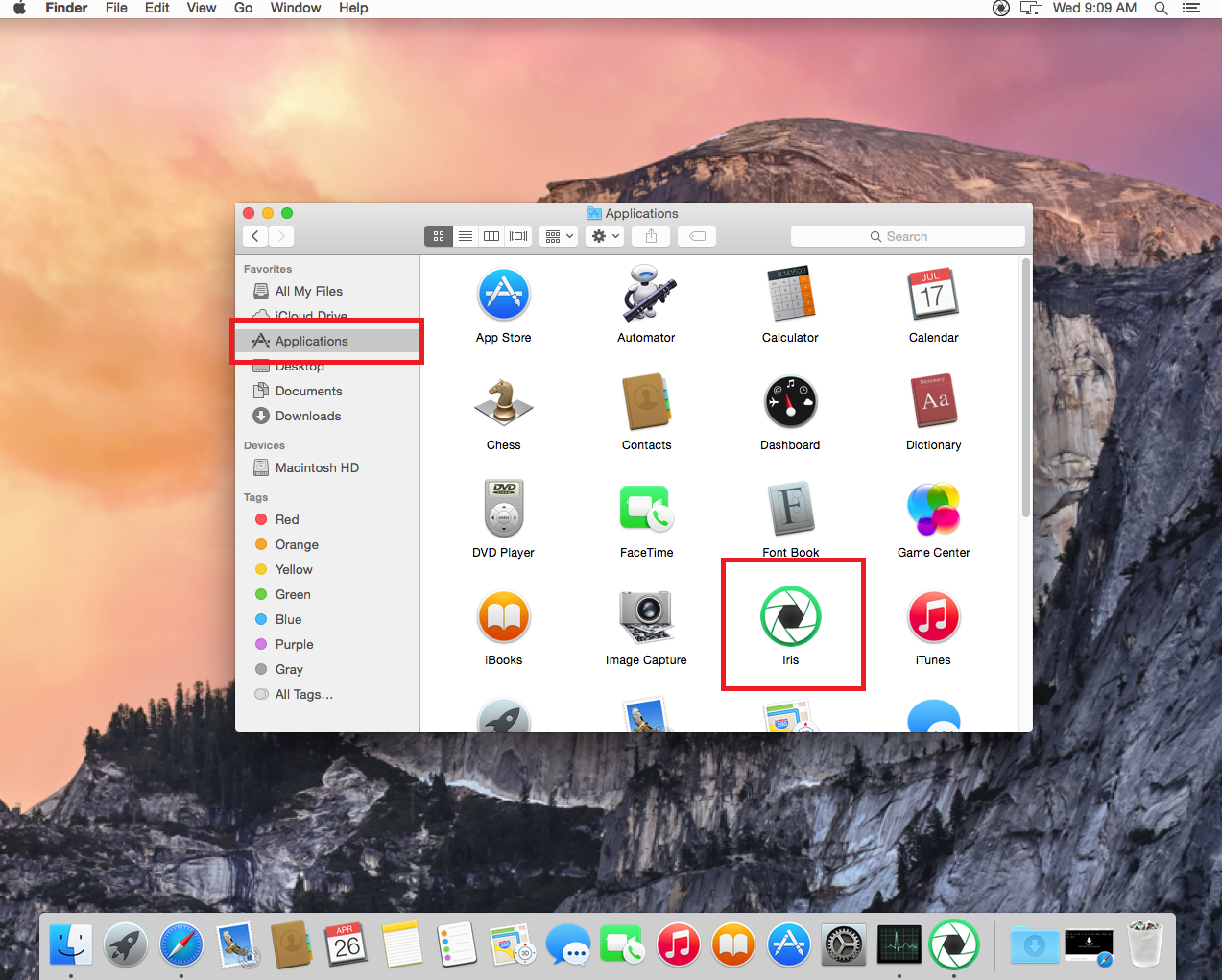Image resolution: width=1222 pixels, height=980 pixels.
Task: Launch Safari from the Dock
Action: pos(181,945)
